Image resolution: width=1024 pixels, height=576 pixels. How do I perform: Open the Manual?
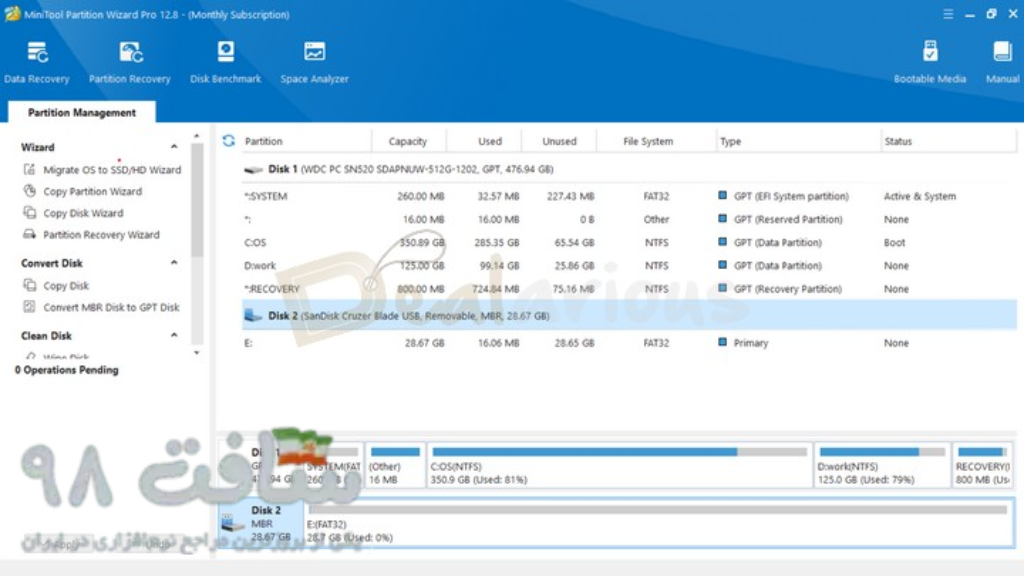click(x=1002, y=63)
